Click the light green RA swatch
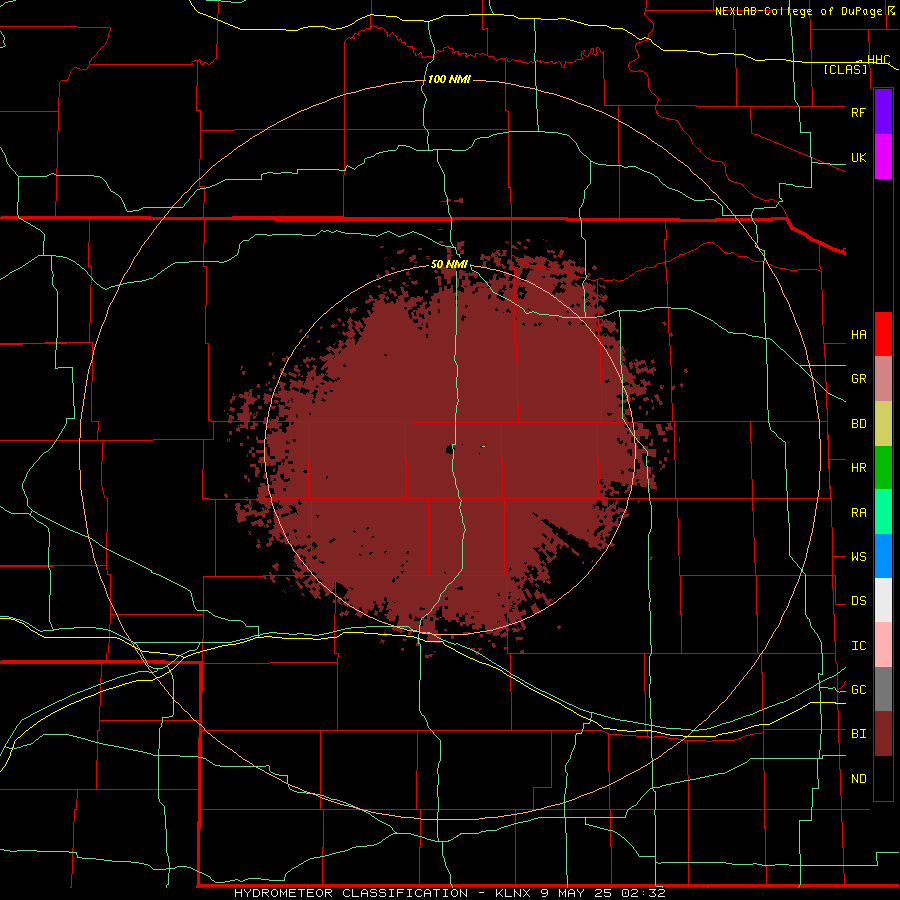The width and height of the screenshot is (900, 900). coord(883,512)
